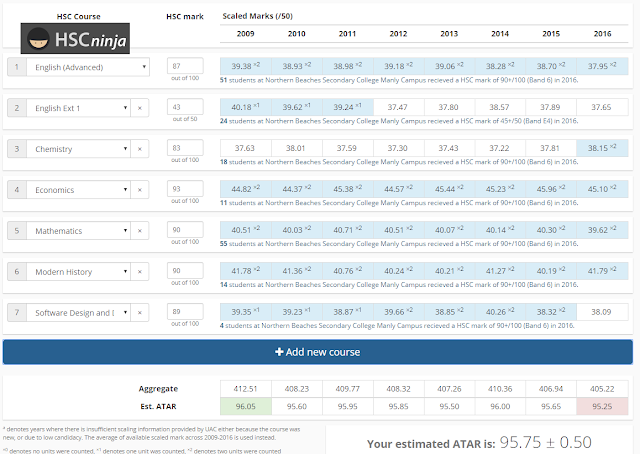Click the green 96.05 estimated ATAR cell
The width and height of the screenshot is (640, 454).
[x=246, y=406]
